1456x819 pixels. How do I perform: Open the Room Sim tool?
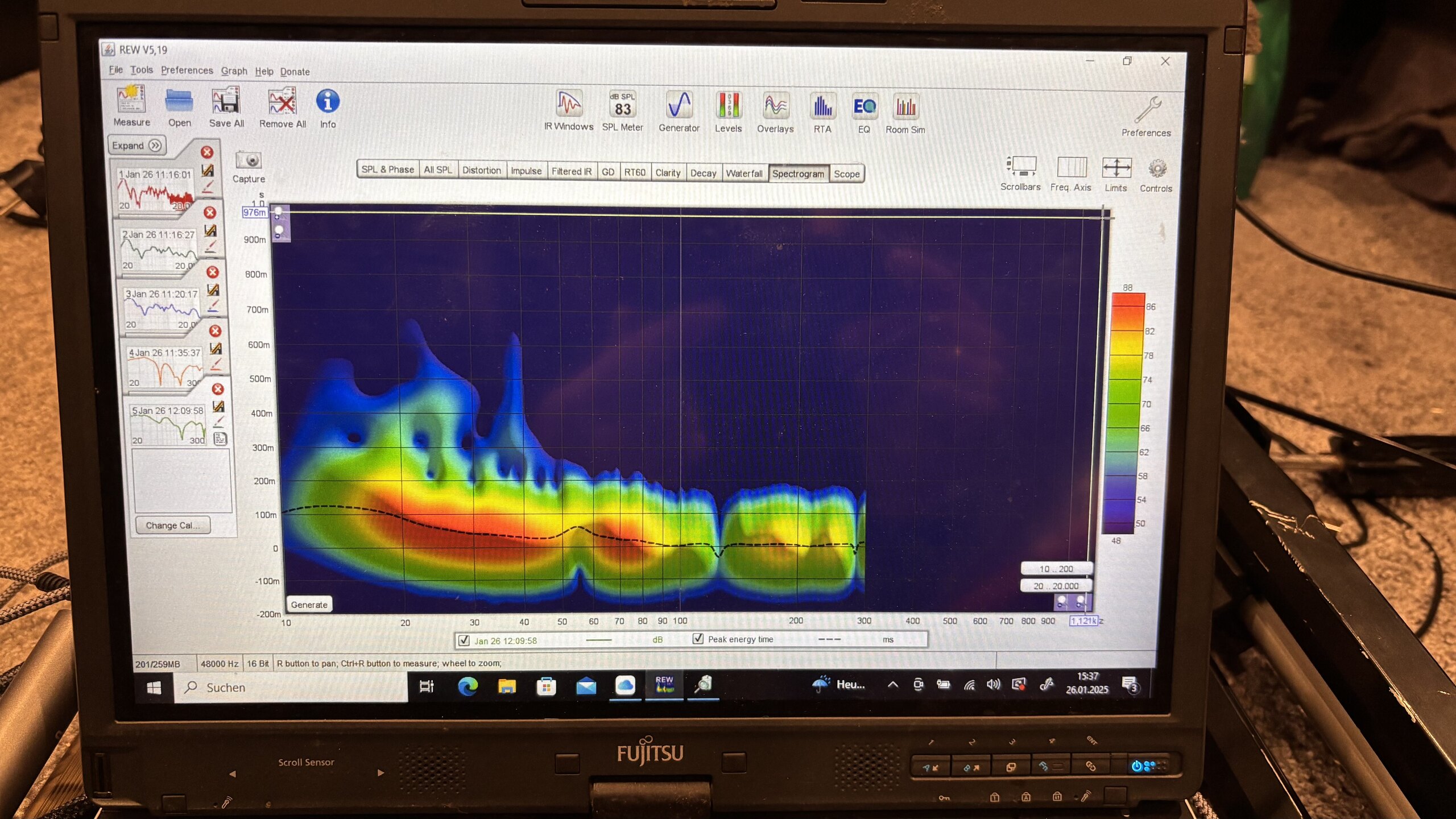[x=905, y=107]
